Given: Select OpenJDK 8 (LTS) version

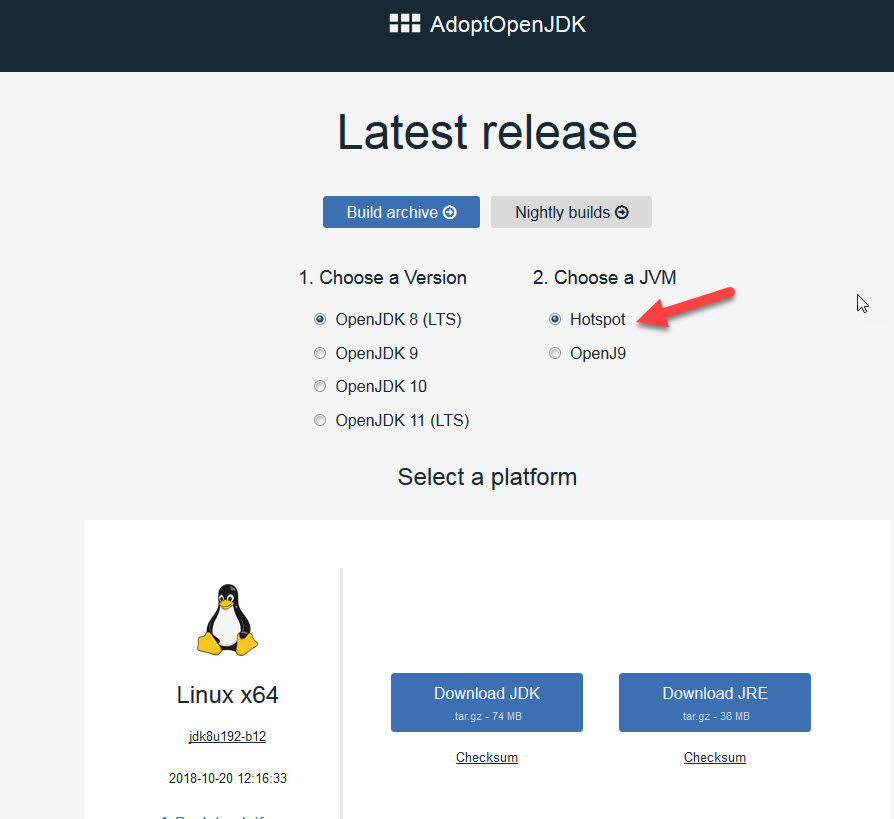Looking at the screenshot, I should 320,319.
